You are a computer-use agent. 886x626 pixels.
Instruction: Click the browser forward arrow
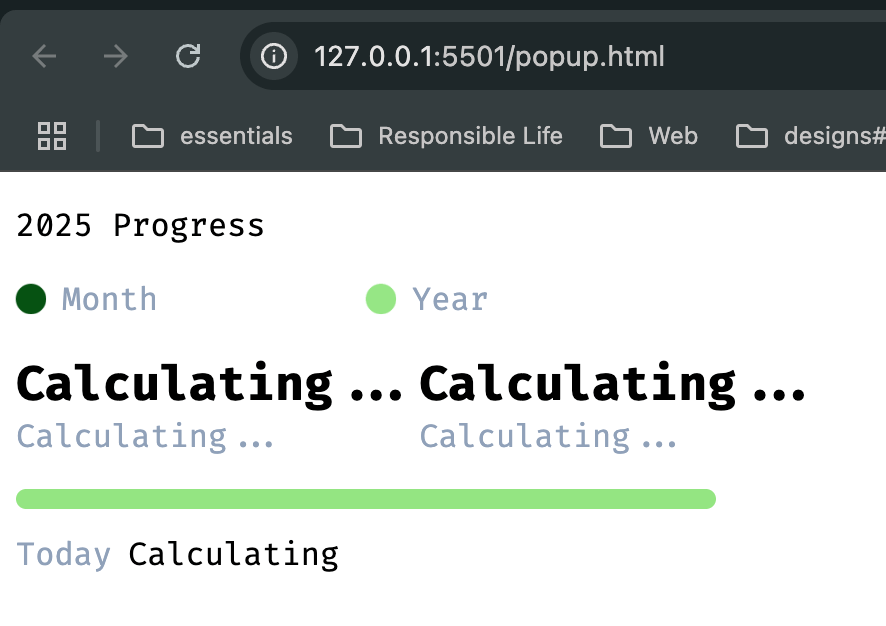[116, 56]
